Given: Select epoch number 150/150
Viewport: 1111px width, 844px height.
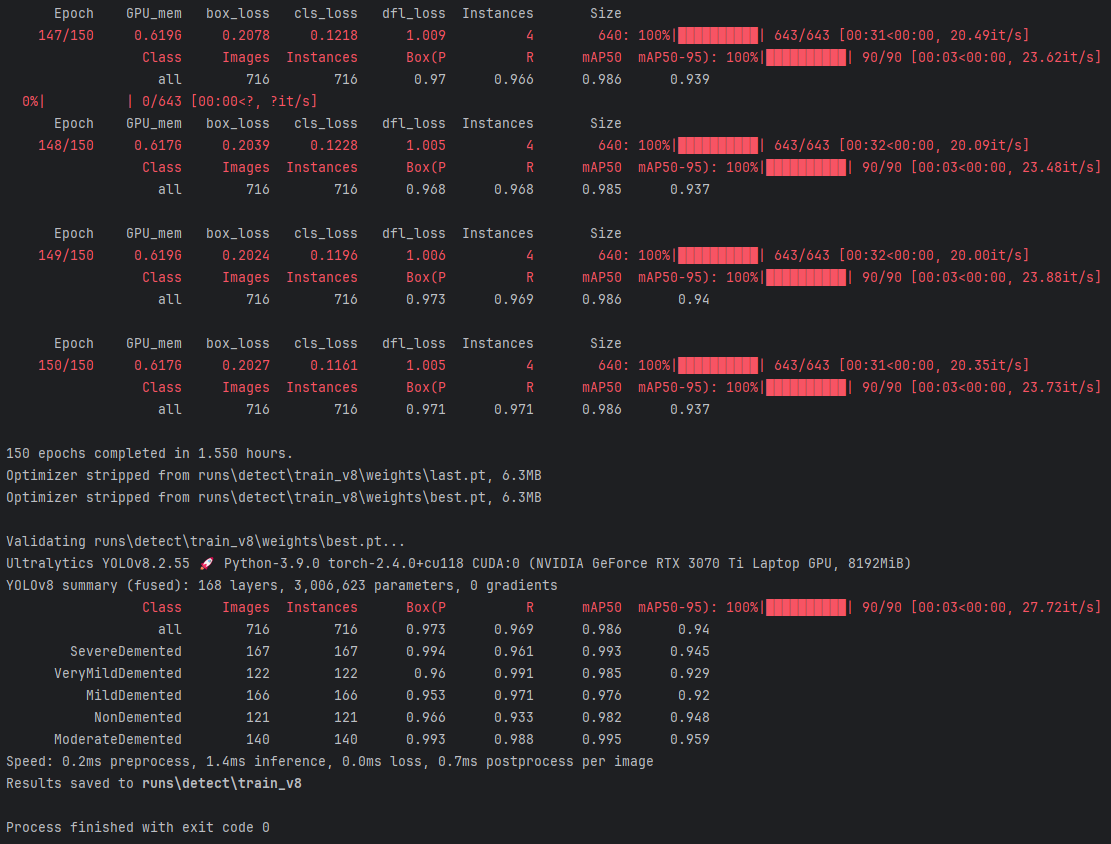Looking at the screenshot, I should [66, 365].
